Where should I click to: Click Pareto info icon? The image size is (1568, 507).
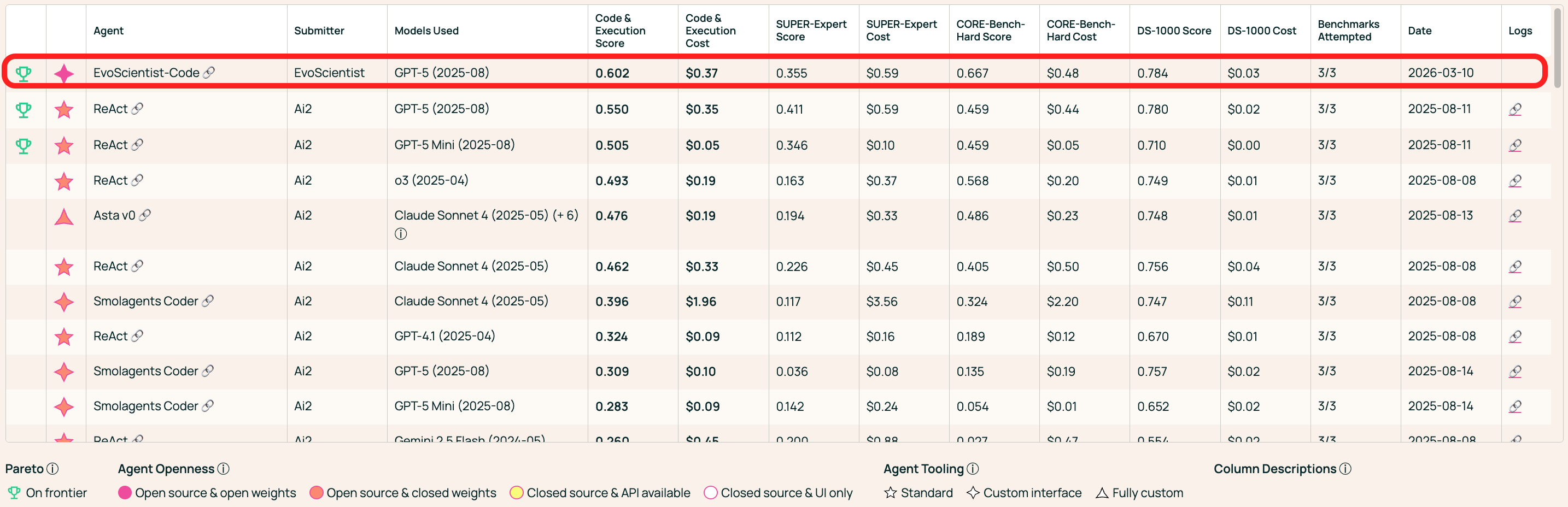click(x=53, y=469)
